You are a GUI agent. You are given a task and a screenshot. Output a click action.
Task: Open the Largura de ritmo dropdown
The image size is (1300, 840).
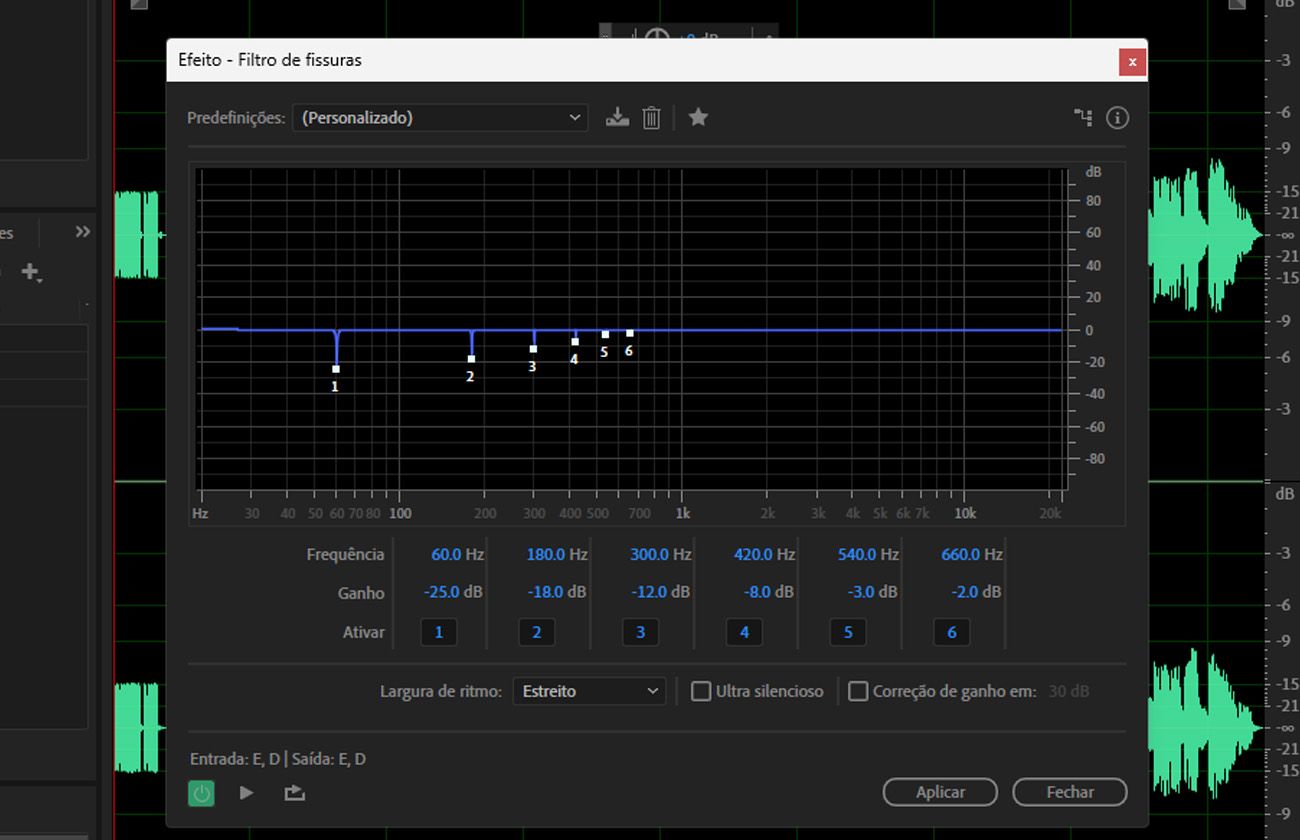click(589, 691)
